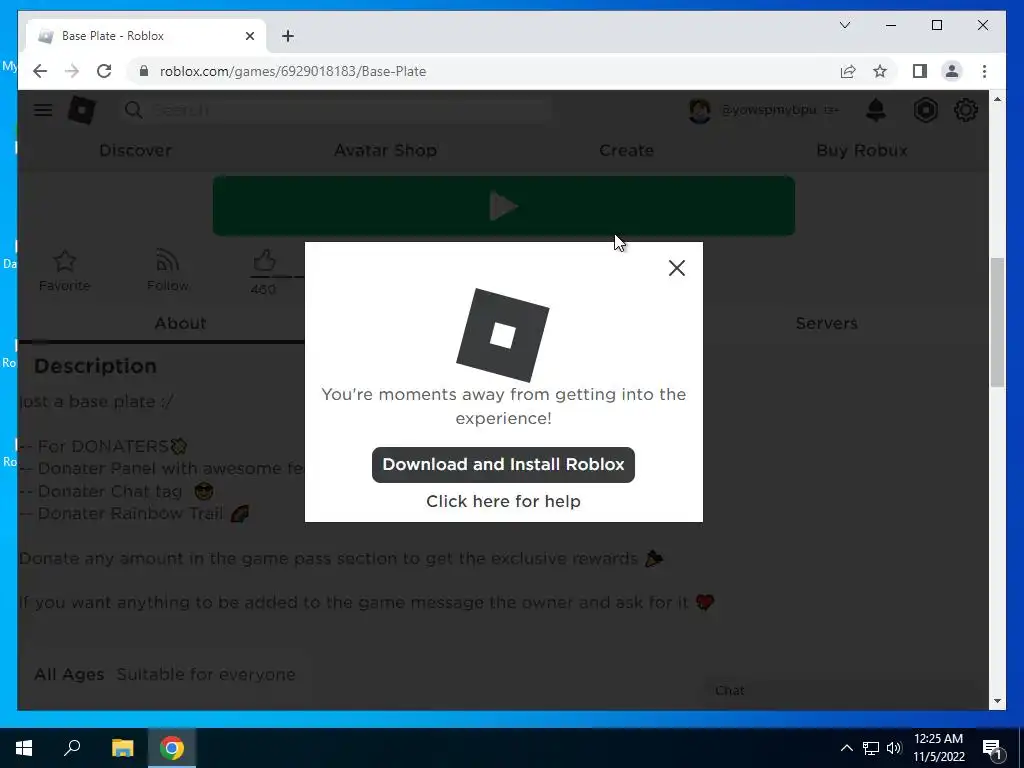Image resolution: width=1024 pixels, height=768 pixels.
Task: Open File Explorer from taskbar
Action: [122, 748]
